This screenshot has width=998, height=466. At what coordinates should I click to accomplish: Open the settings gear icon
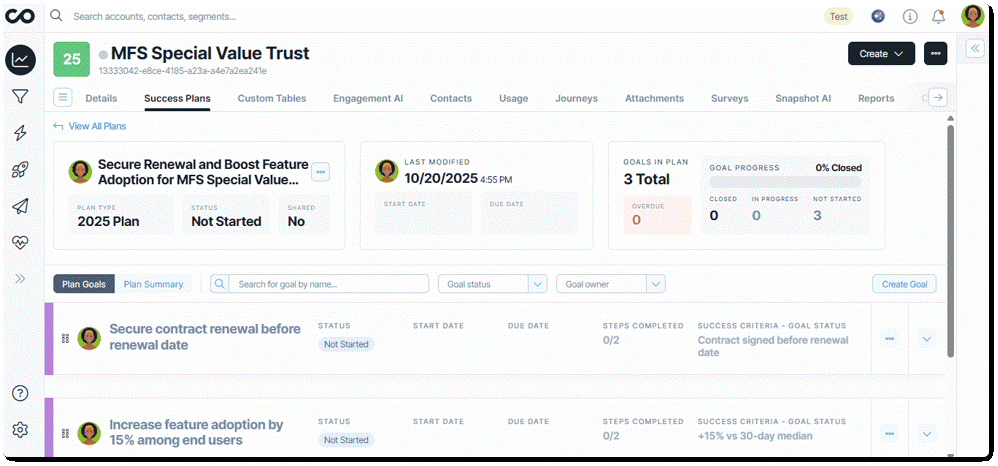(x=20, y=430)
